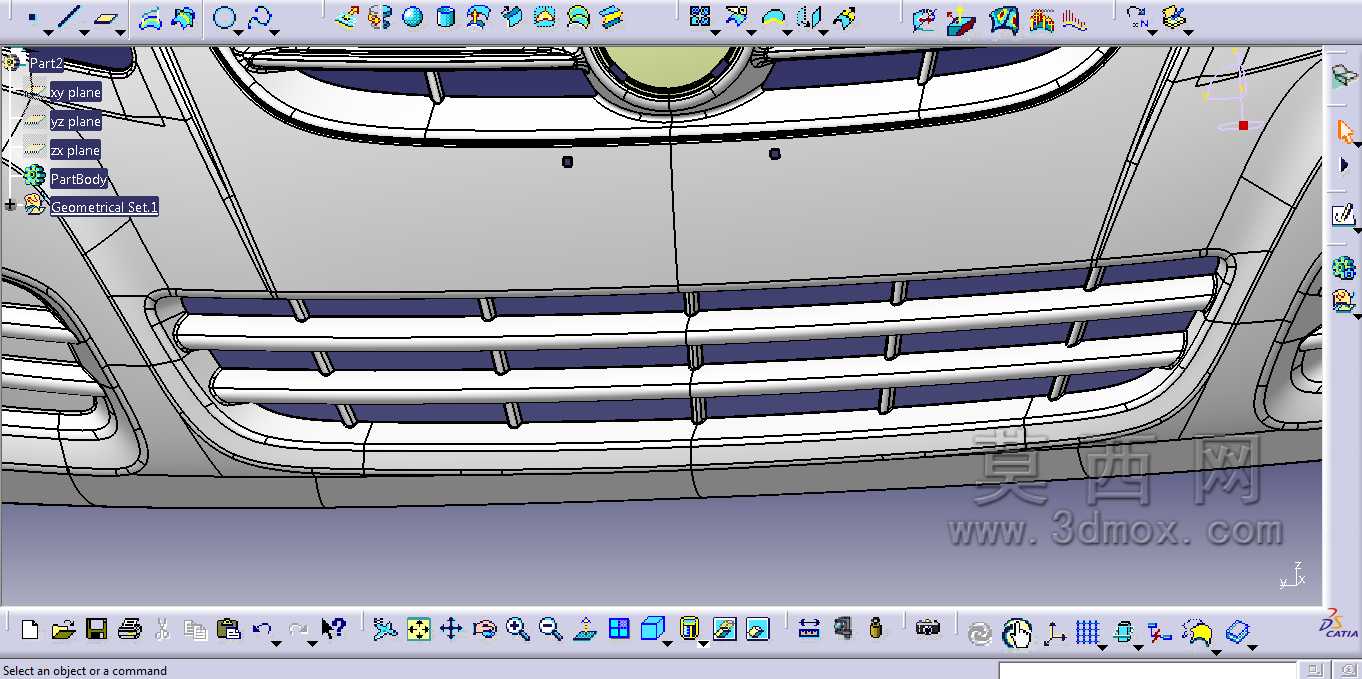Screen dimensions: 1362x679
Task: Click the draft analysis icon
Action: pyautogui.click(x=961, y=18)
